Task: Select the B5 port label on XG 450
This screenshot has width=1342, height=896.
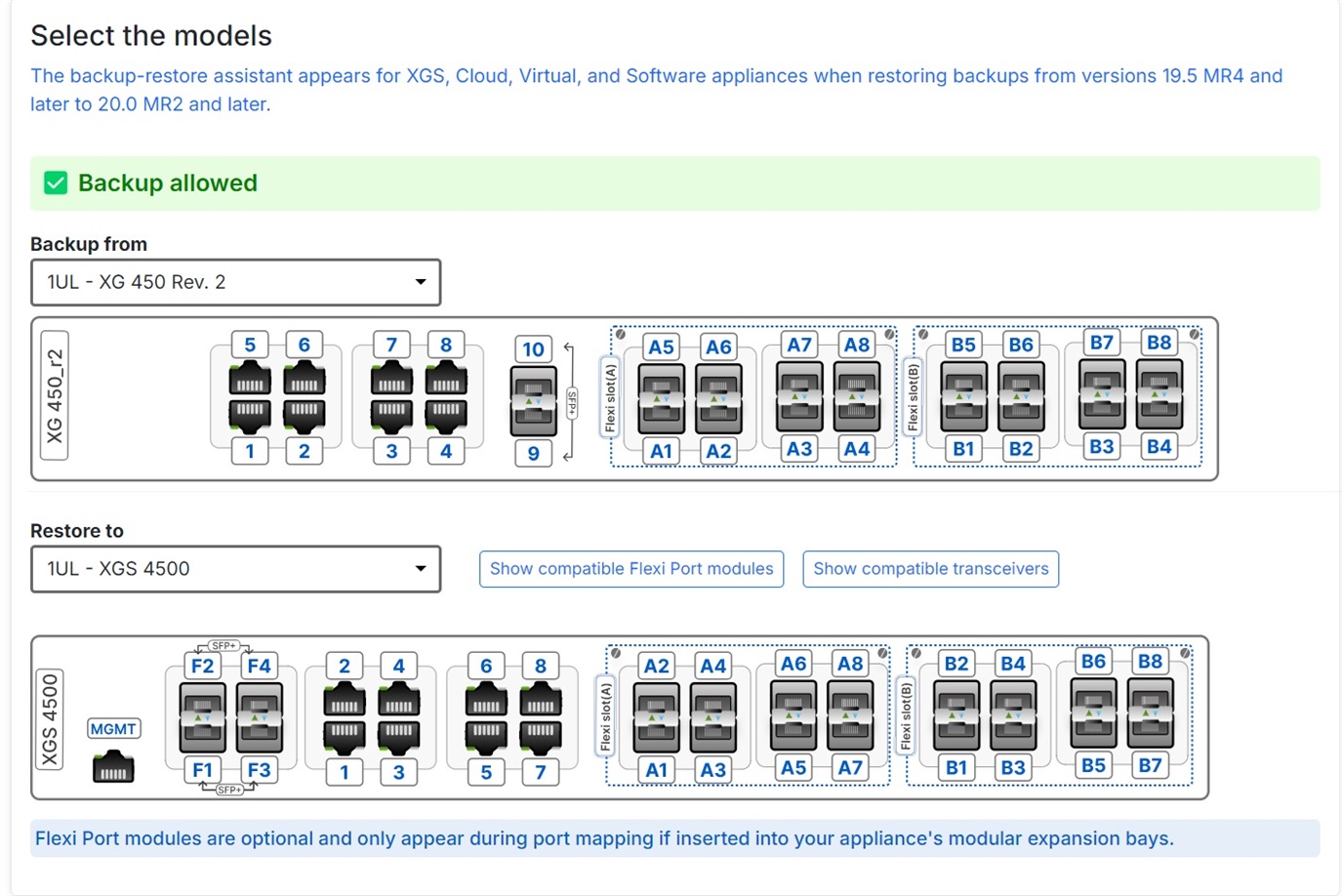Action: pos(963,345)
